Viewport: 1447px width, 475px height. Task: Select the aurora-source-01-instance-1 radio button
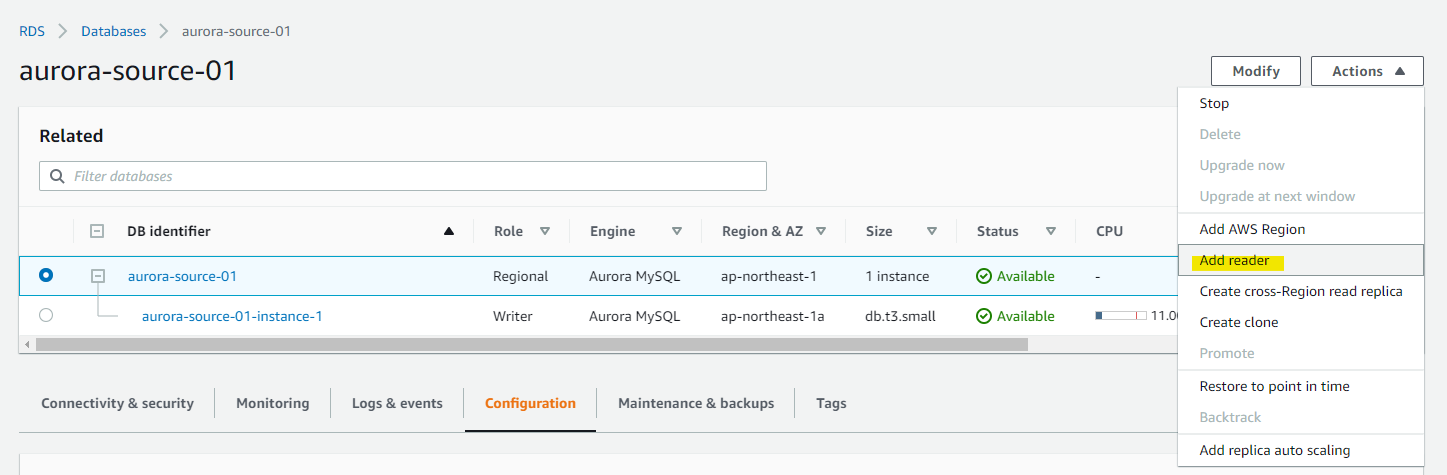[x=46, y=315]
